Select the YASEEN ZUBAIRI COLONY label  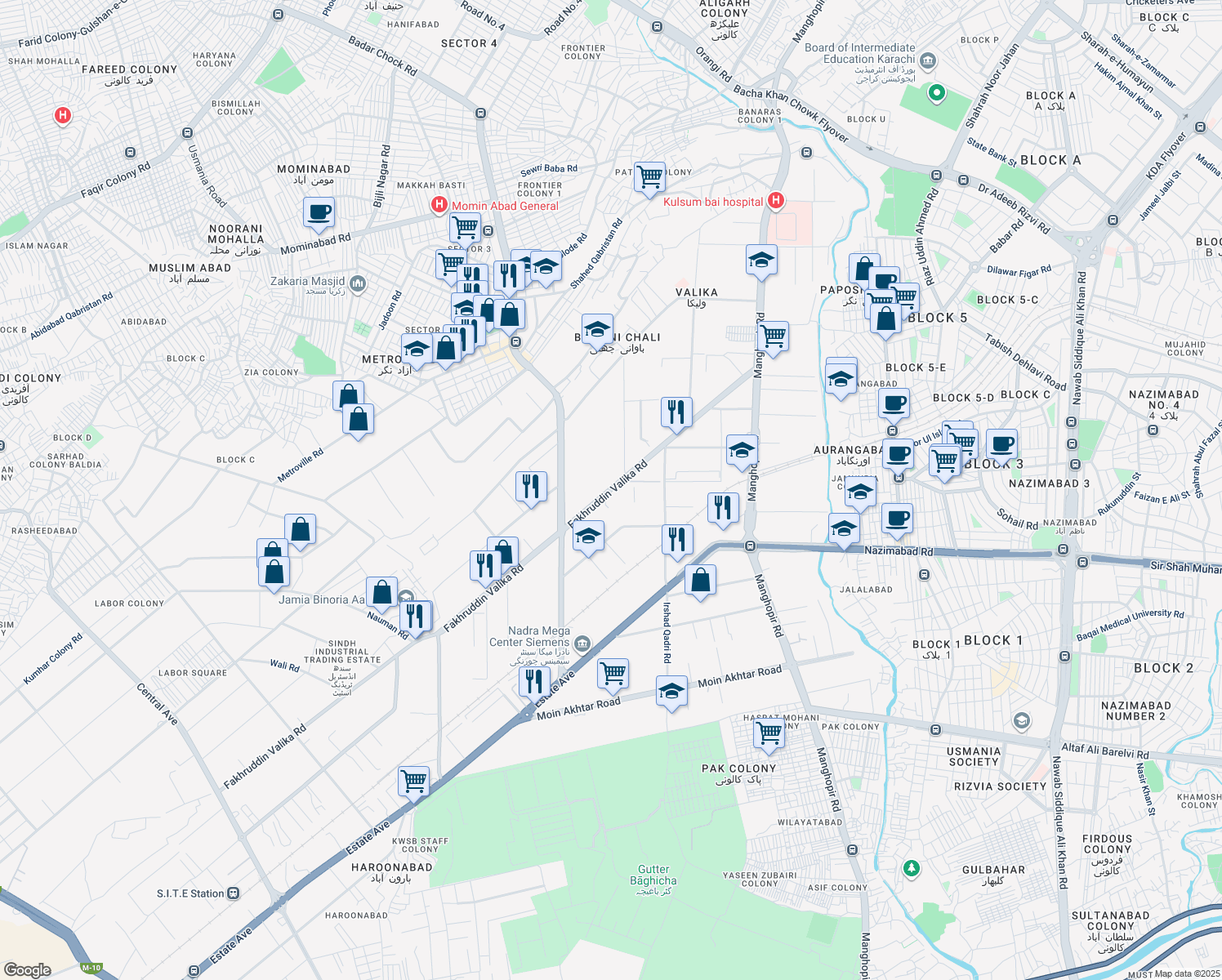[x=760, y=880]
